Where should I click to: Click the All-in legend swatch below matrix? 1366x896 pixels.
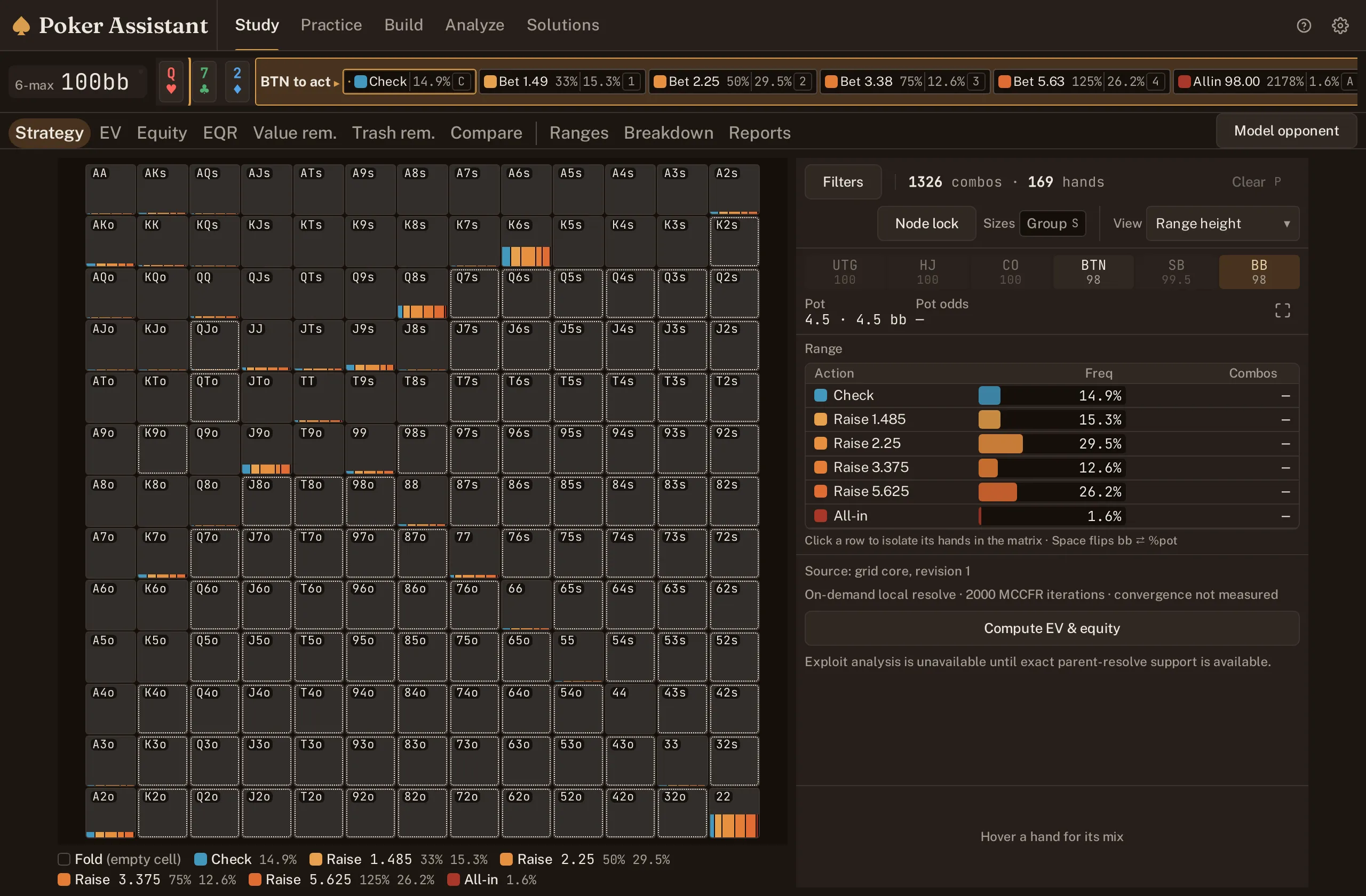453,879
